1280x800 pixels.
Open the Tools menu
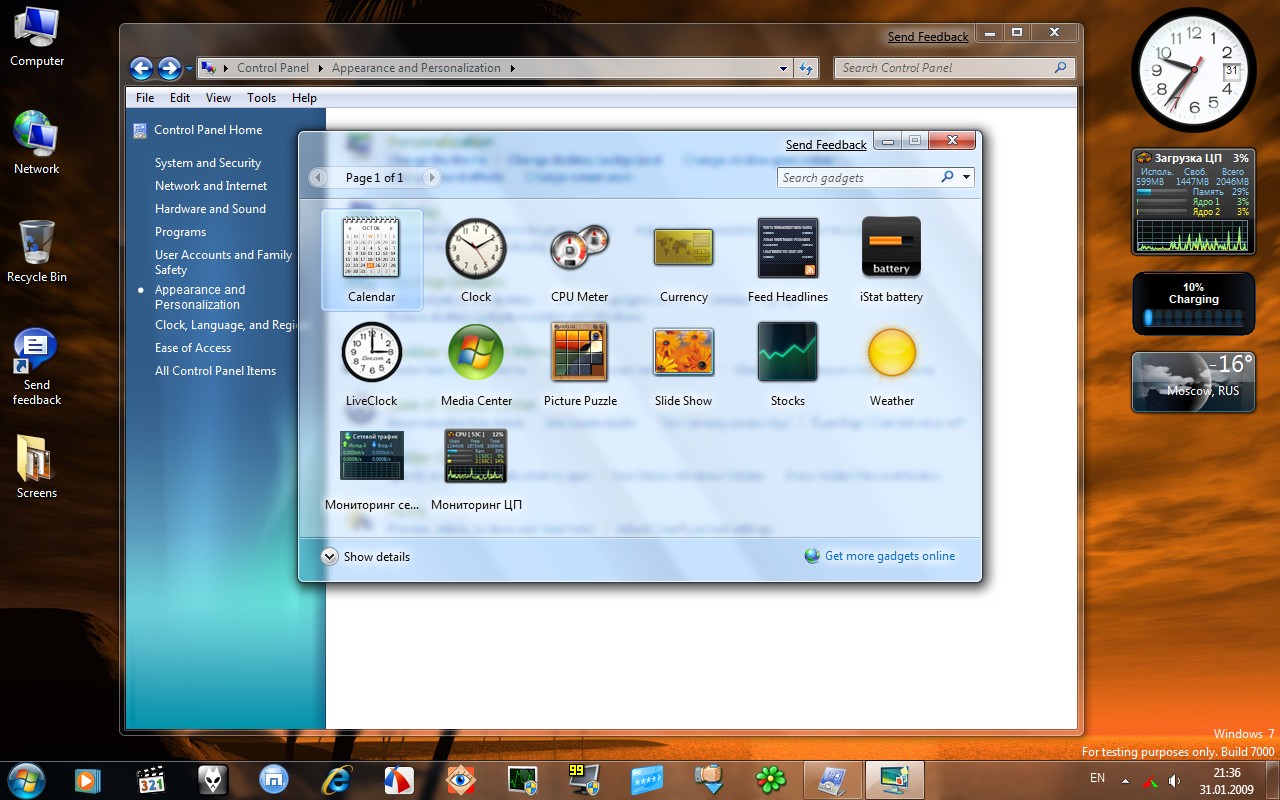(261, 98)
